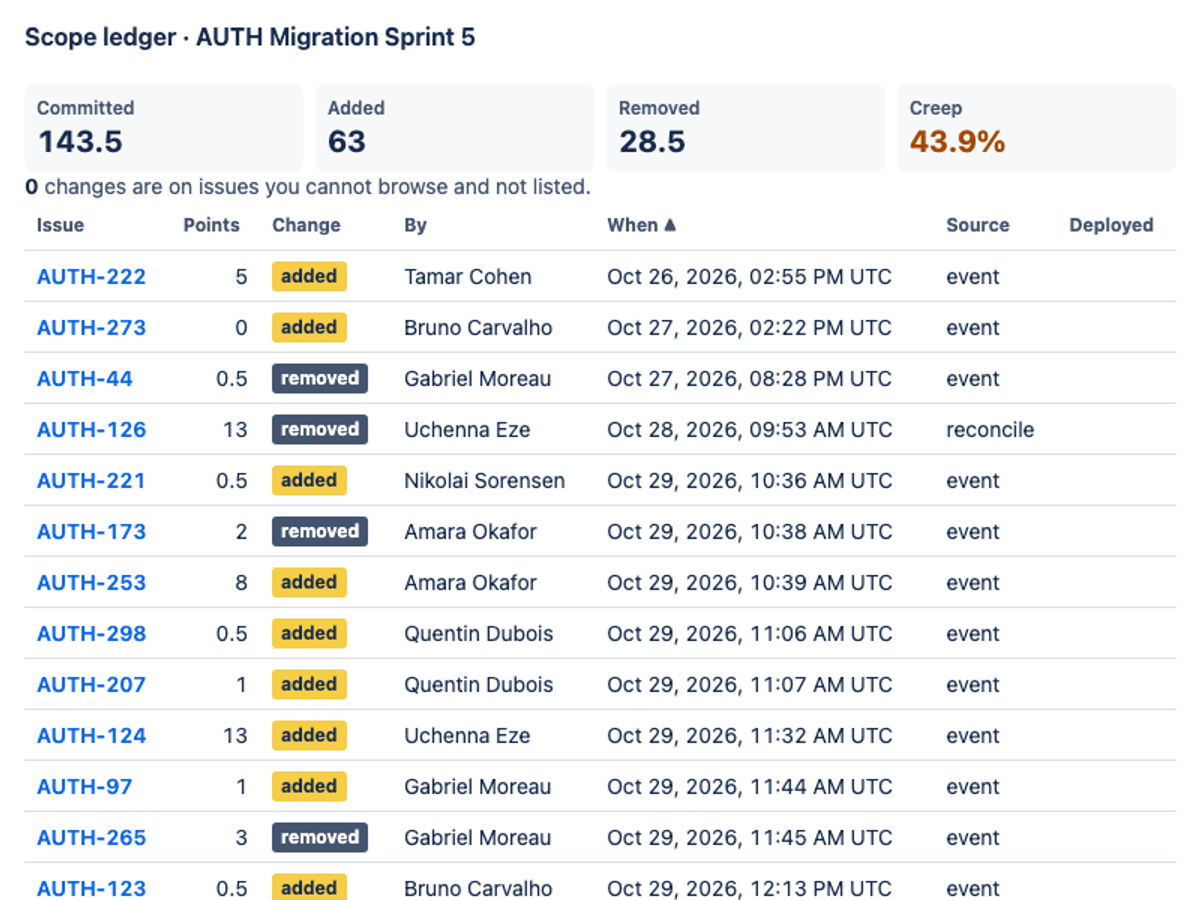Open issue link AUTH-207
The height and width of the screenshot is (900, 1200).
[91, 685]
